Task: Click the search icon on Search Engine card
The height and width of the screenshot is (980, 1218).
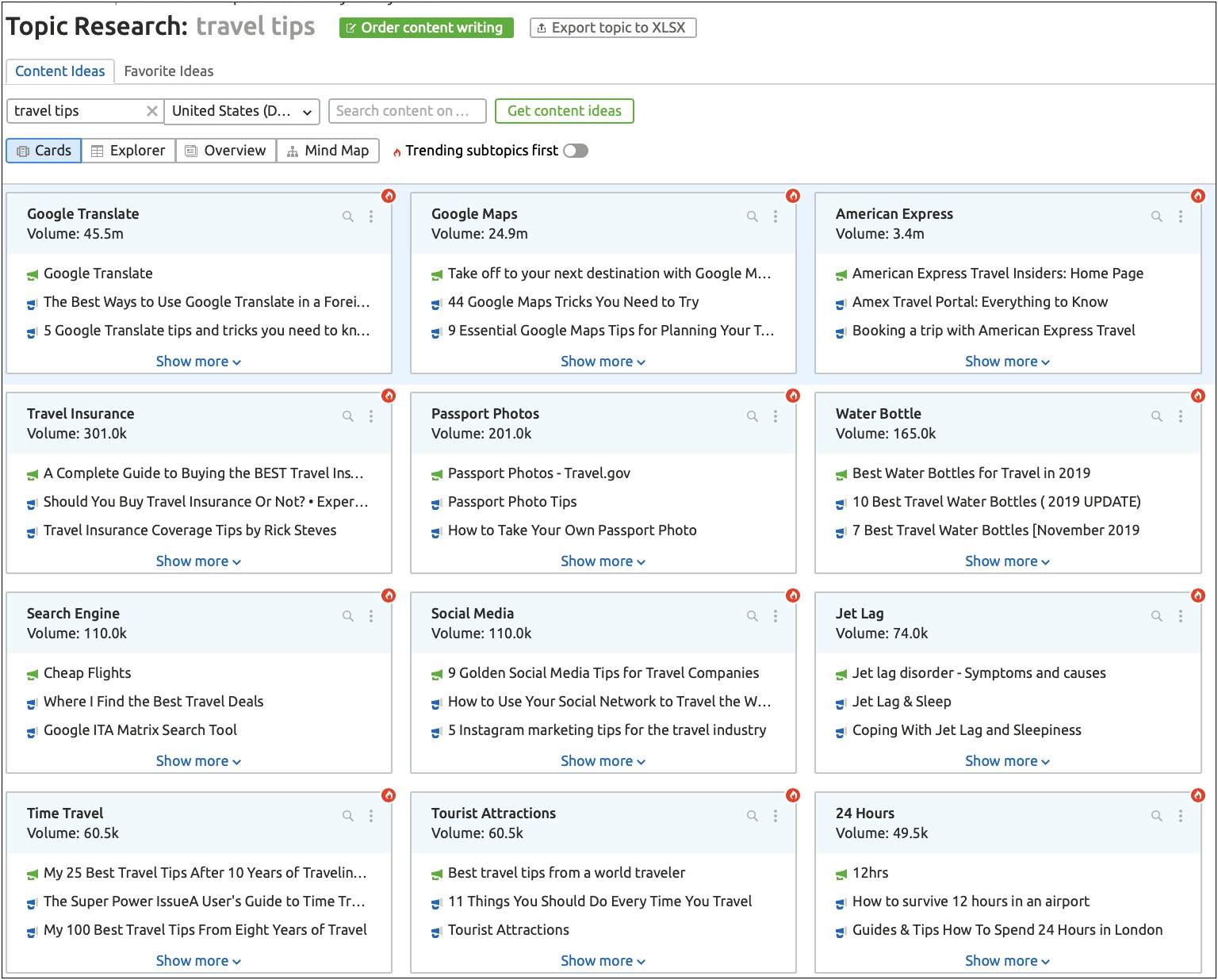Action: tap(347, 615)
